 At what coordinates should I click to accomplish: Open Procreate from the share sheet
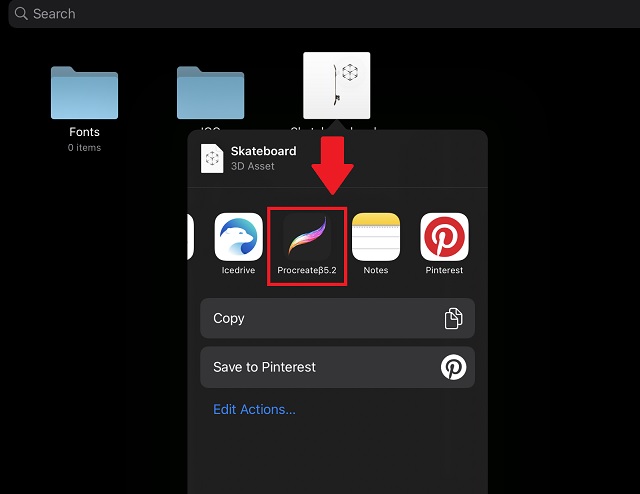306,237
